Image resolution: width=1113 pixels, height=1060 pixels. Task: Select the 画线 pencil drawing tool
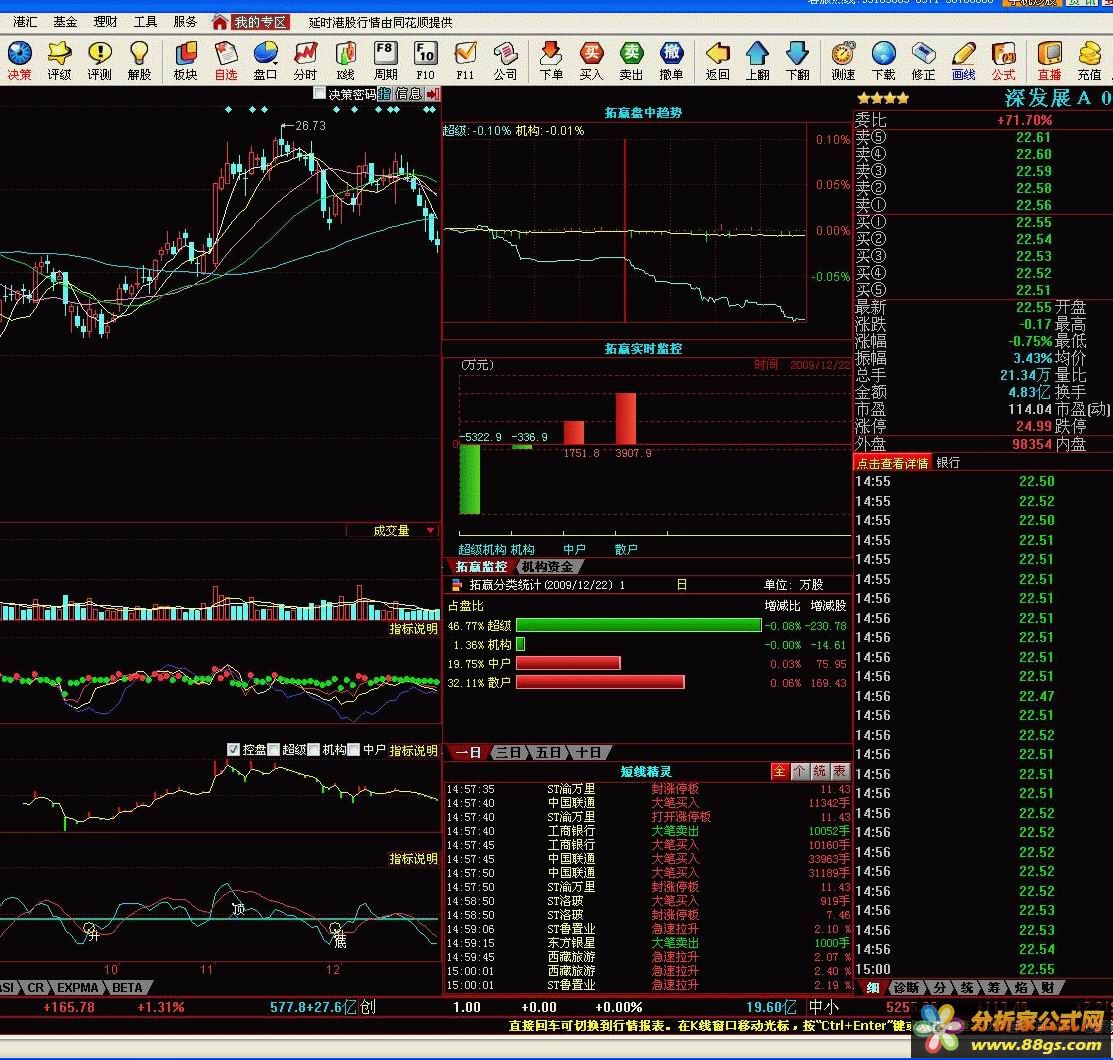point(963,60)
